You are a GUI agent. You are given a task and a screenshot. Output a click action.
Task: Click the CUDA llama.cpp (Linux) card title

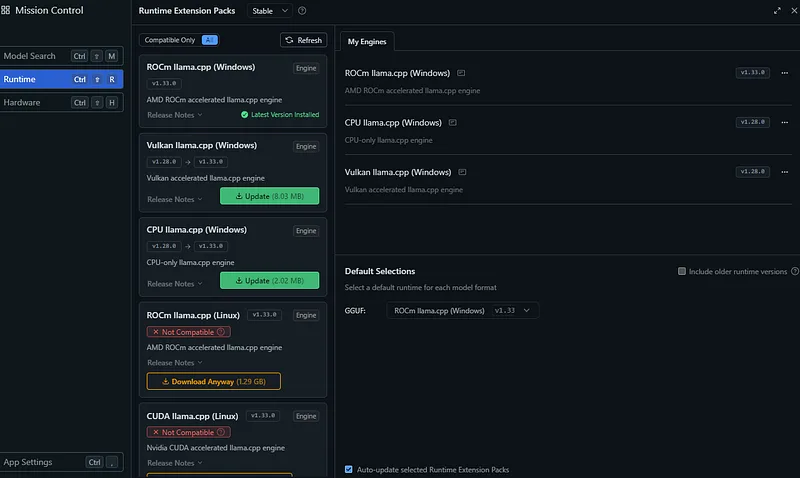(192, 416)
